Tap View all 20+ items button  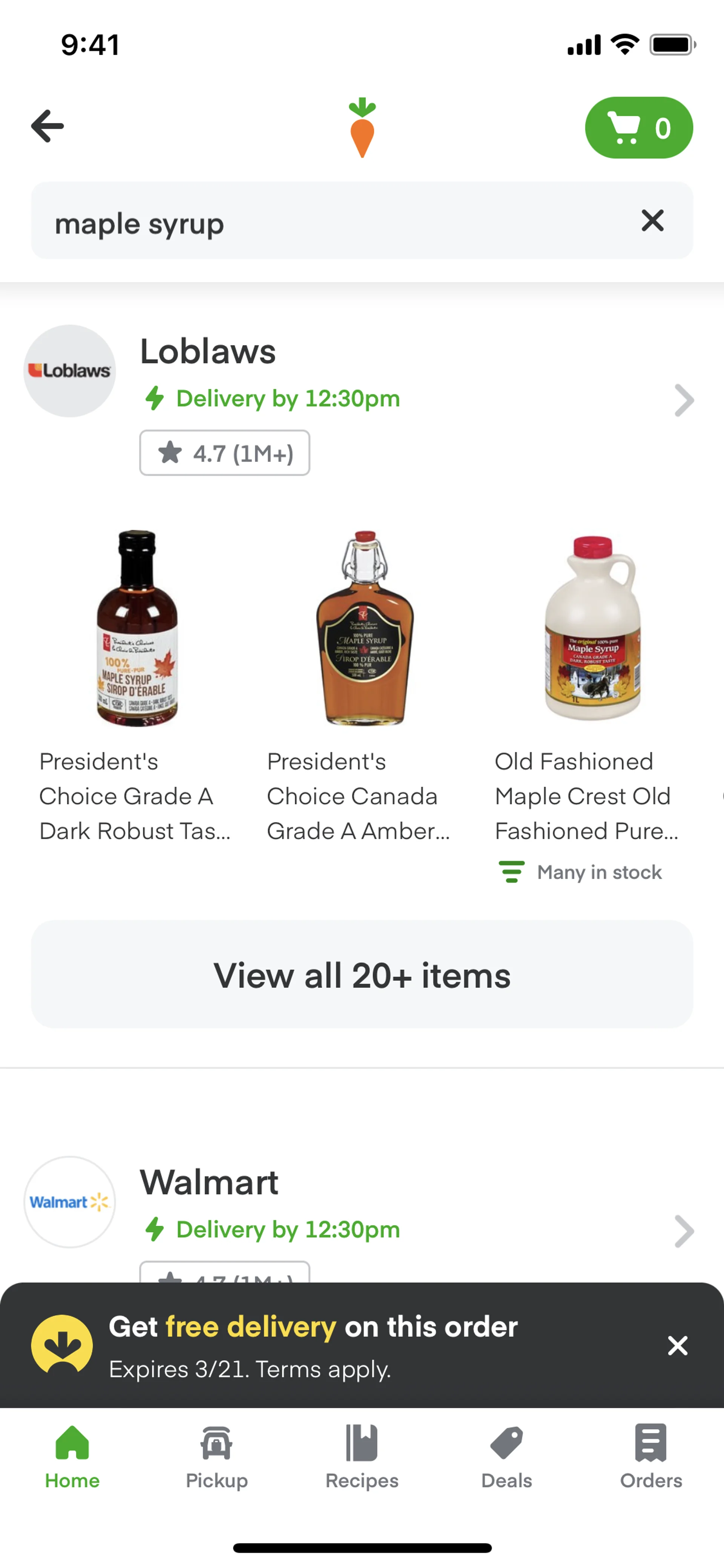point(362,975)
